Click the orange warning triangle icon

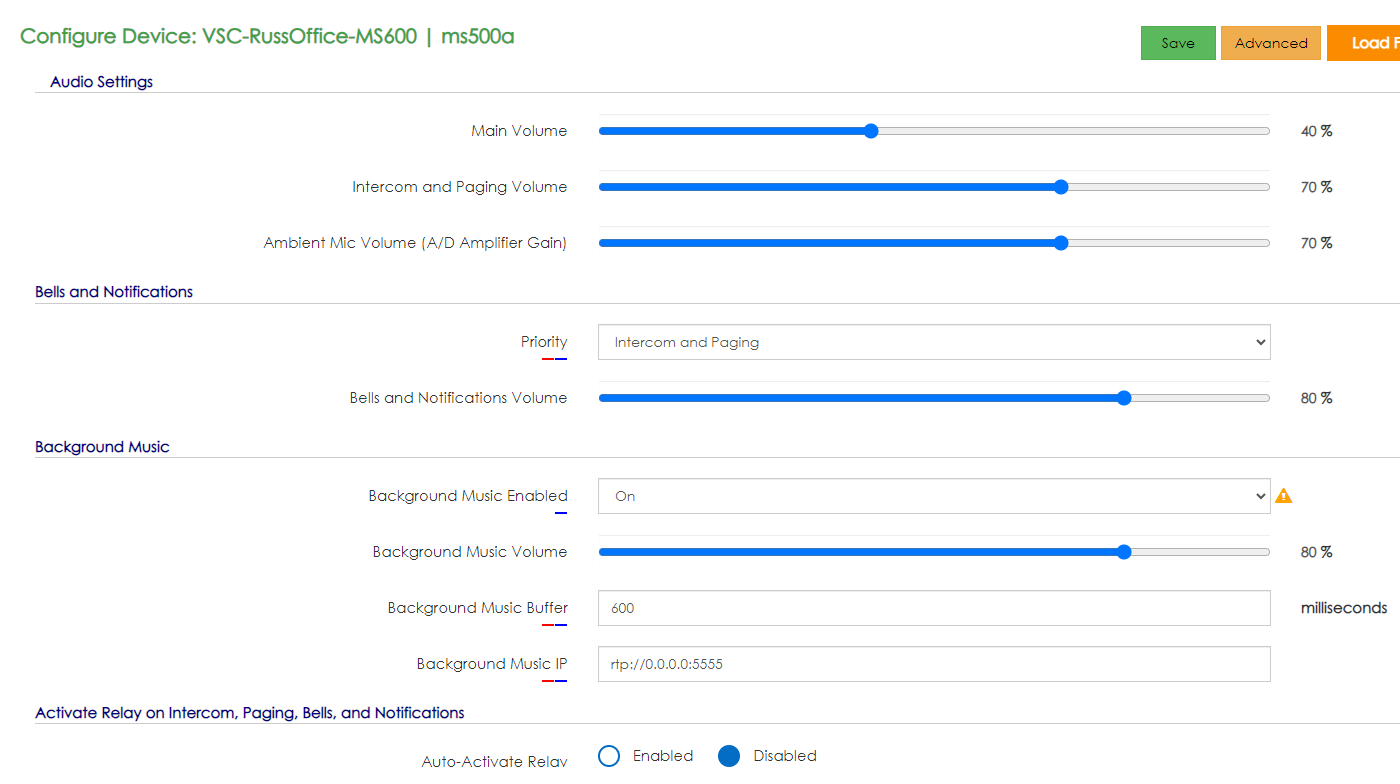1284,496
